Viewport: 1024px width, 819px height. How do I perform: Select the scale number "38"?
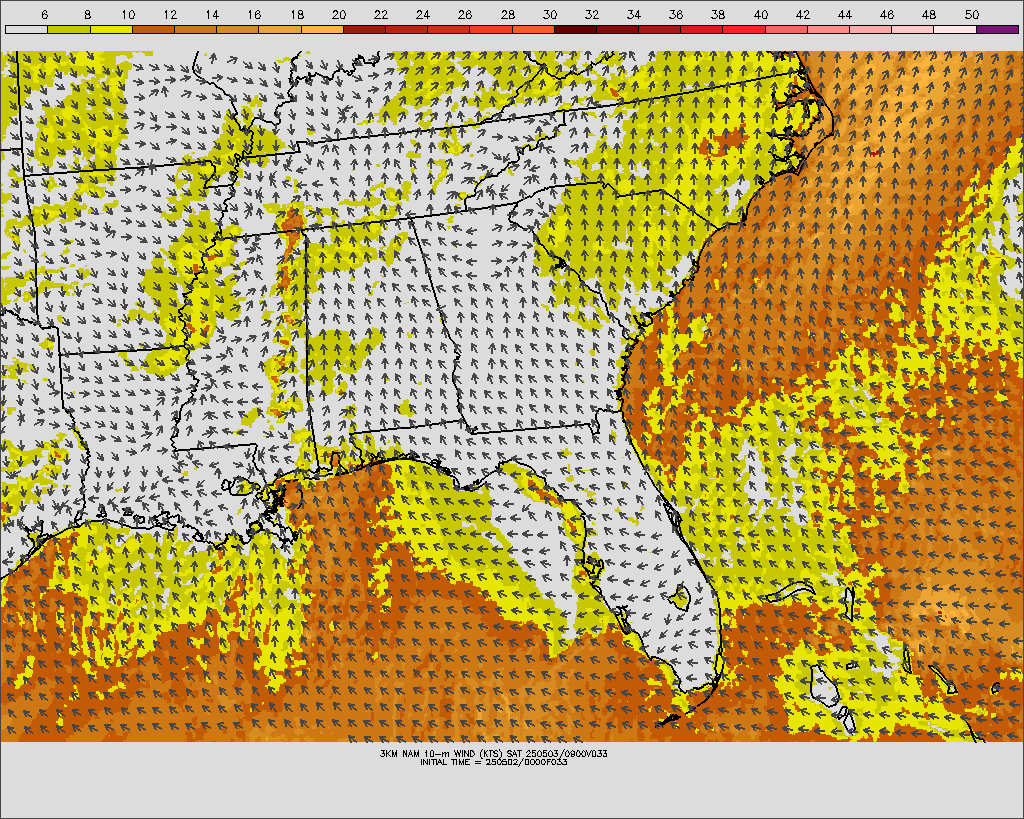tap(718, 14)
